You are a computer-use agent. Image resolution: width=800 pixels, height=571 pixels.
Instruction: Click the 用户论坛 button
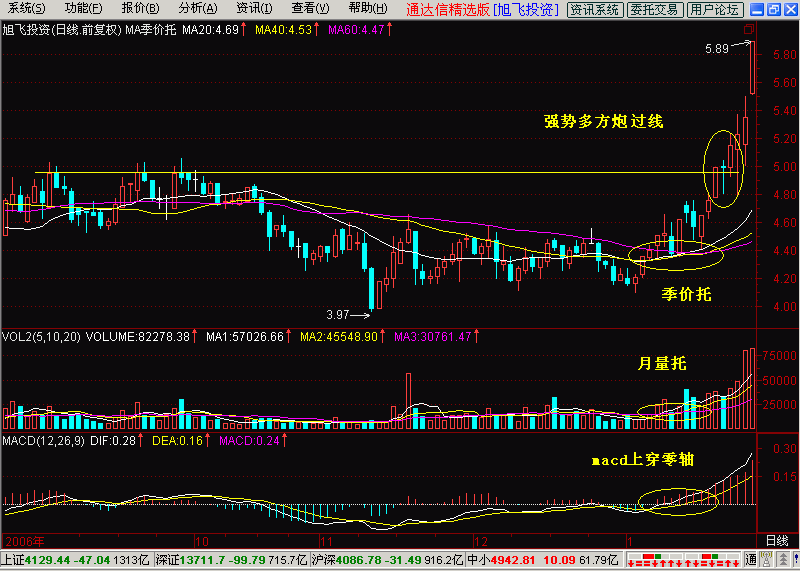pos(714,9)
